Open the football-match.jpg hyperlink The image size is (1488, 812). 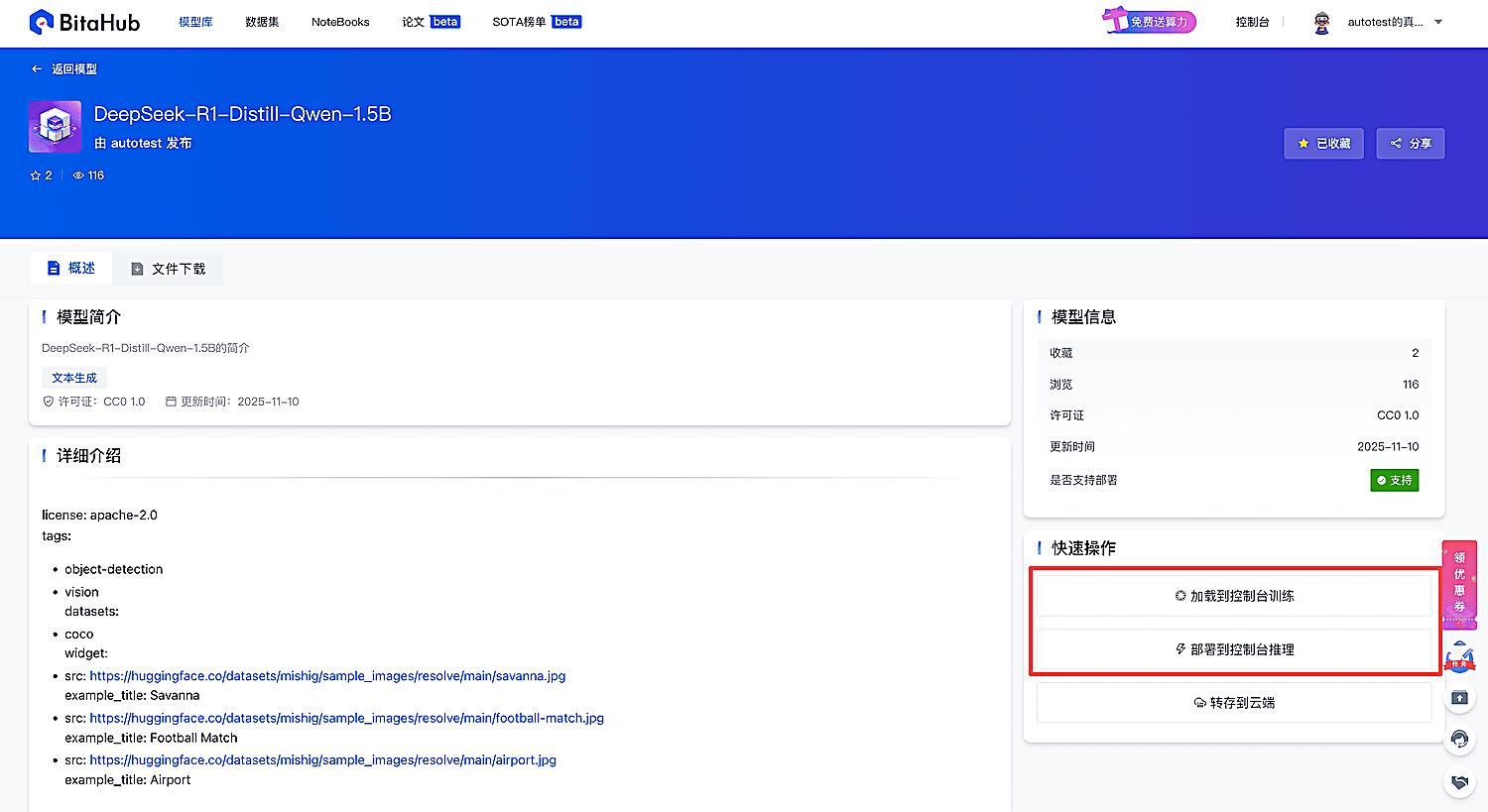346,718
